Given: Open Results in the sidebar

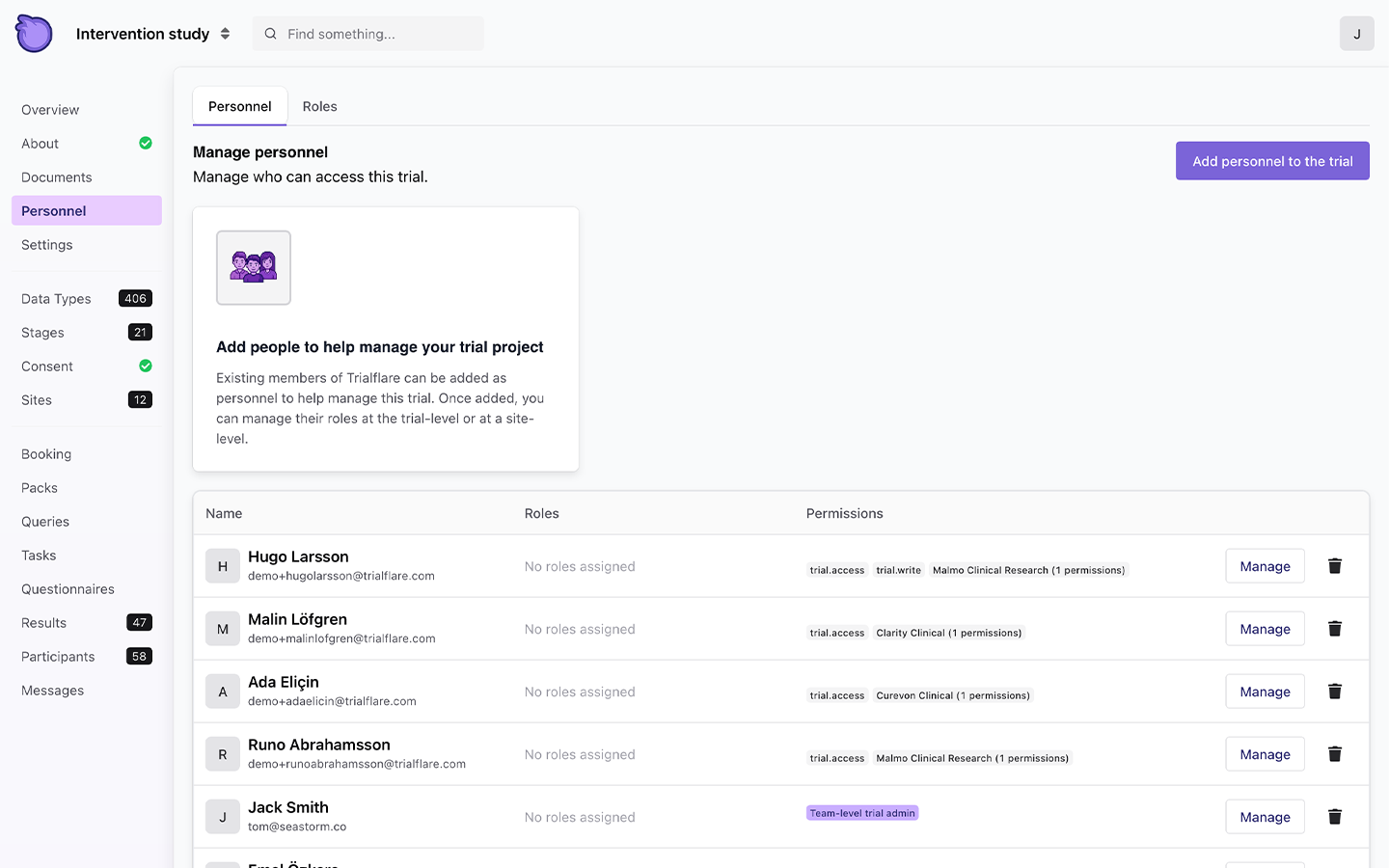Looking at the screenshot, I should point(87,623).
